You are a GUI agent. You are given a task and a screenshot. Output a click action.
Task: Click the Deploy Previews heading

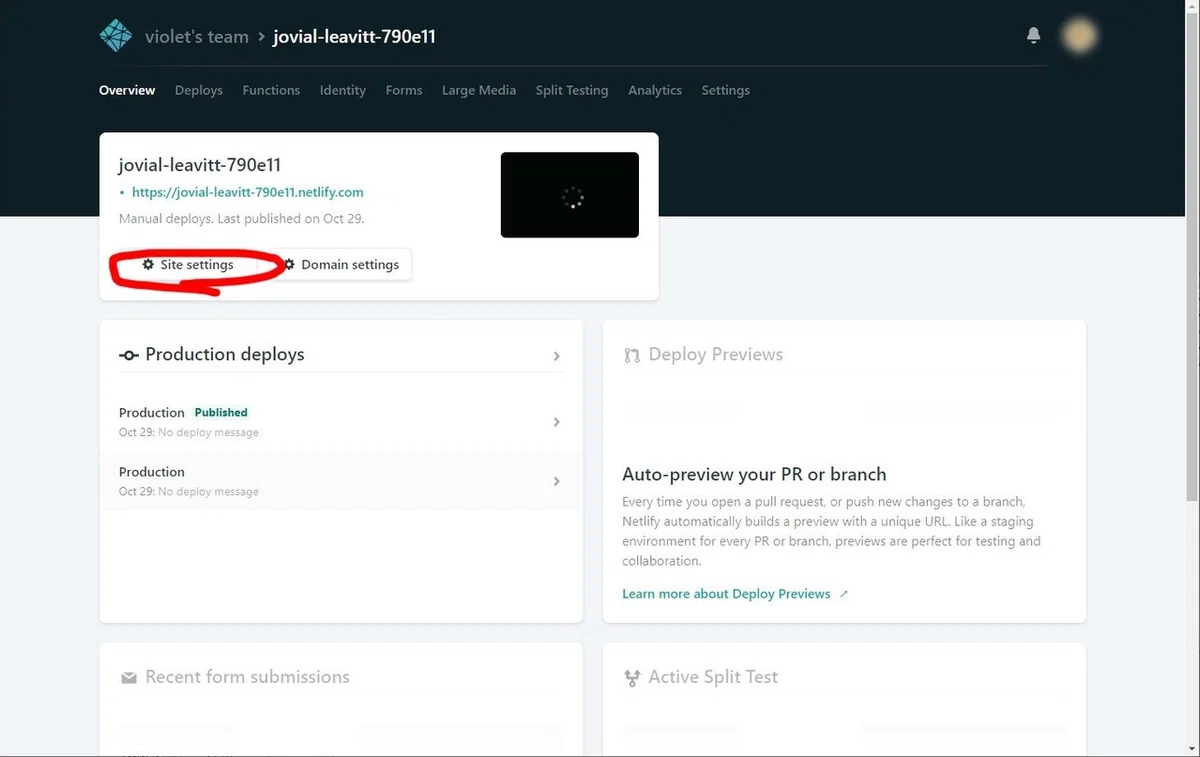click(x=716, y=355)
